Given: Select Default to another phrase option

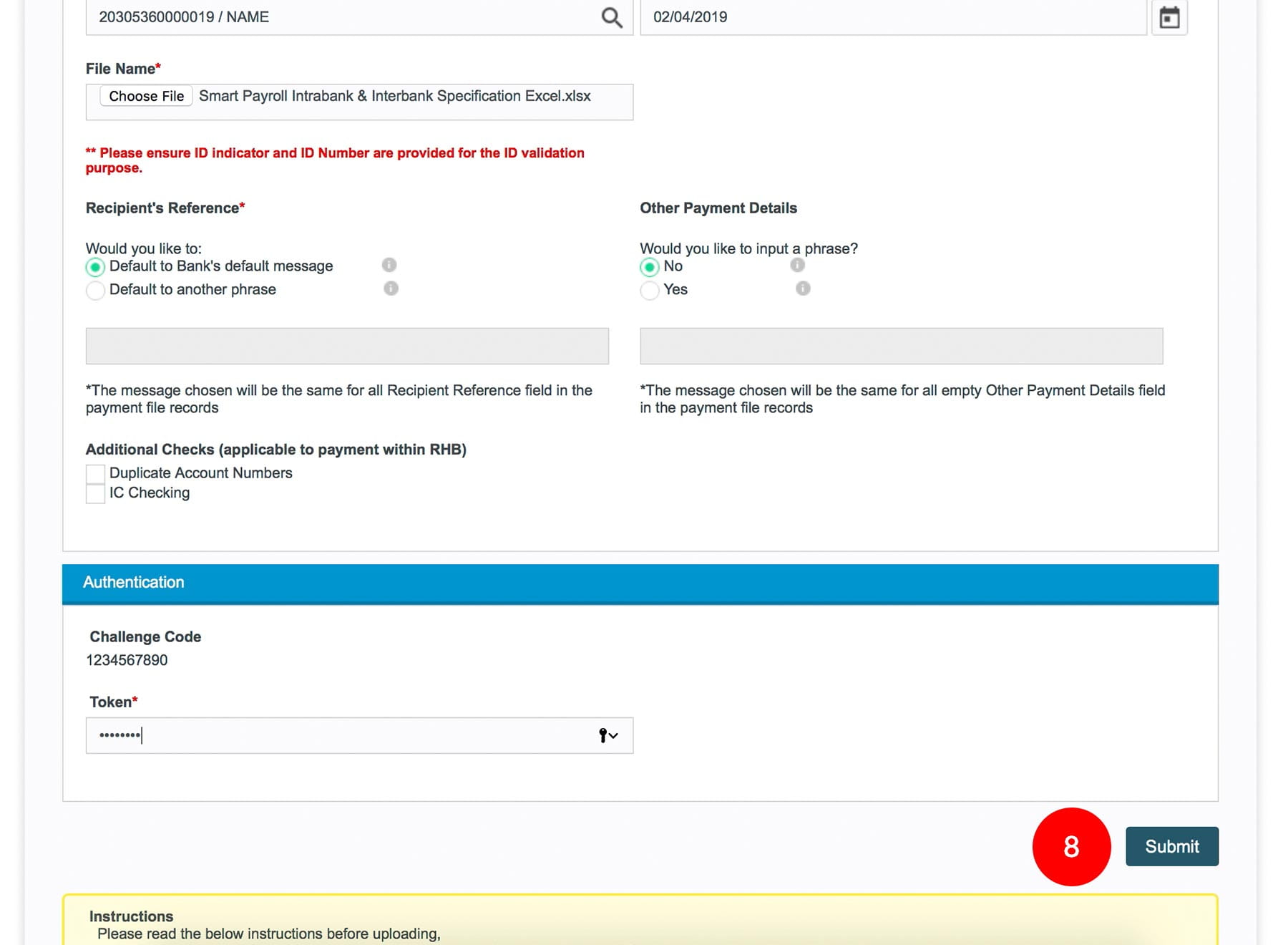Looking at the screenshot, I should point(95,291).
